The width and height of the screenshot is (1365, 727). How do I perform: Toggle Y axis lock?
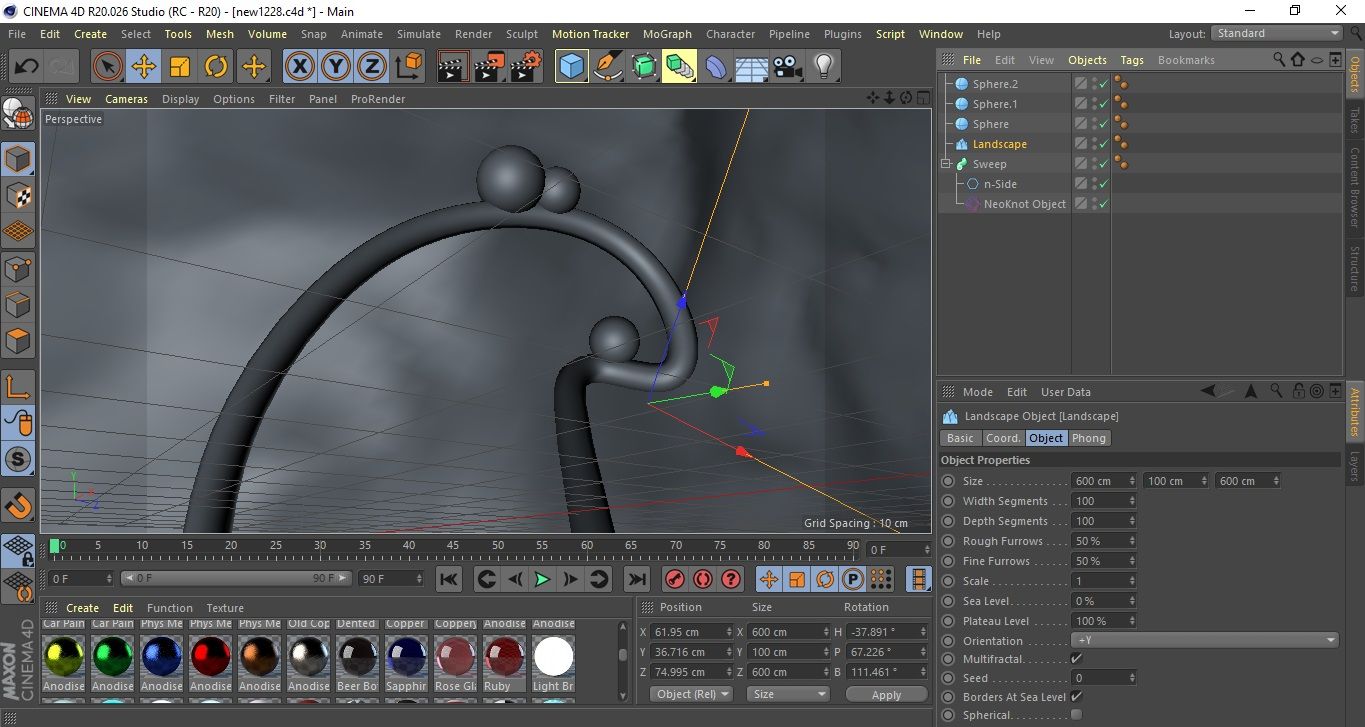pos(336,67)
